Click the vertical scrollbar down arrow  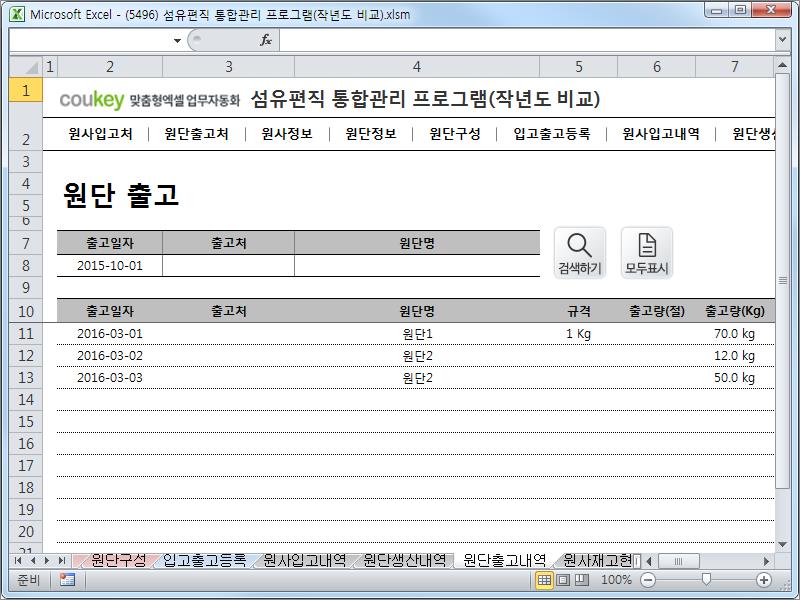pos(782,544)
